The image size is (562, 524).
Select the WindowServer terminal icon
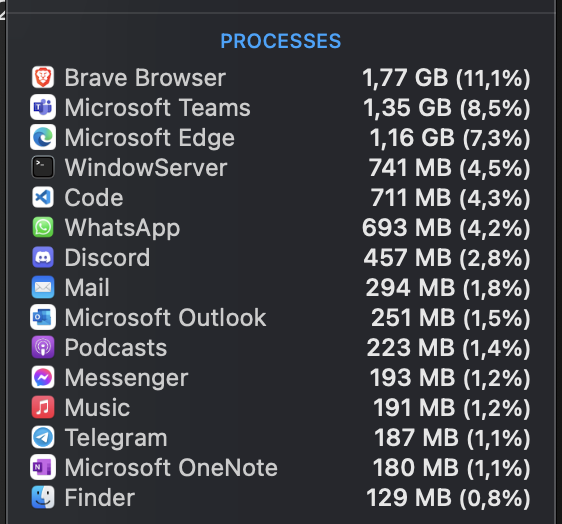(x=43, y=167)
